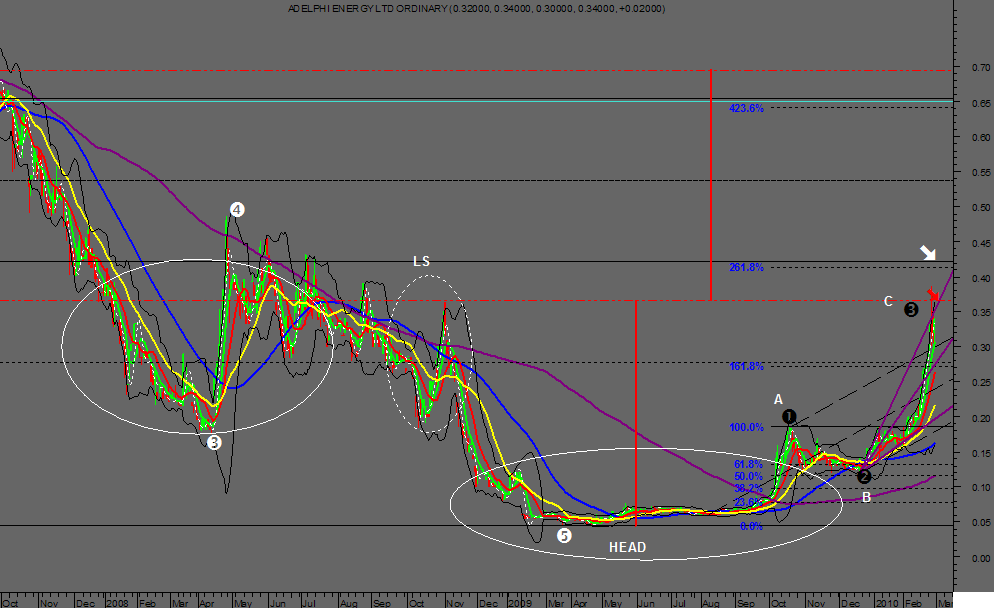Click the 2008 year label on time axis
This screenshot has width=994, height=608.
(117, 603)
